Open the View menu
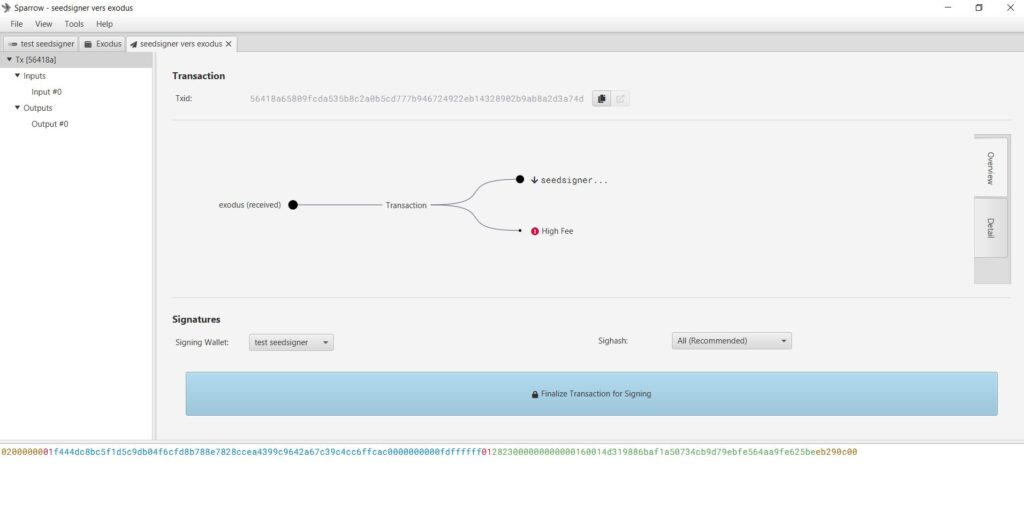This screenshot has width=1024, height=527. click(44, 24)
